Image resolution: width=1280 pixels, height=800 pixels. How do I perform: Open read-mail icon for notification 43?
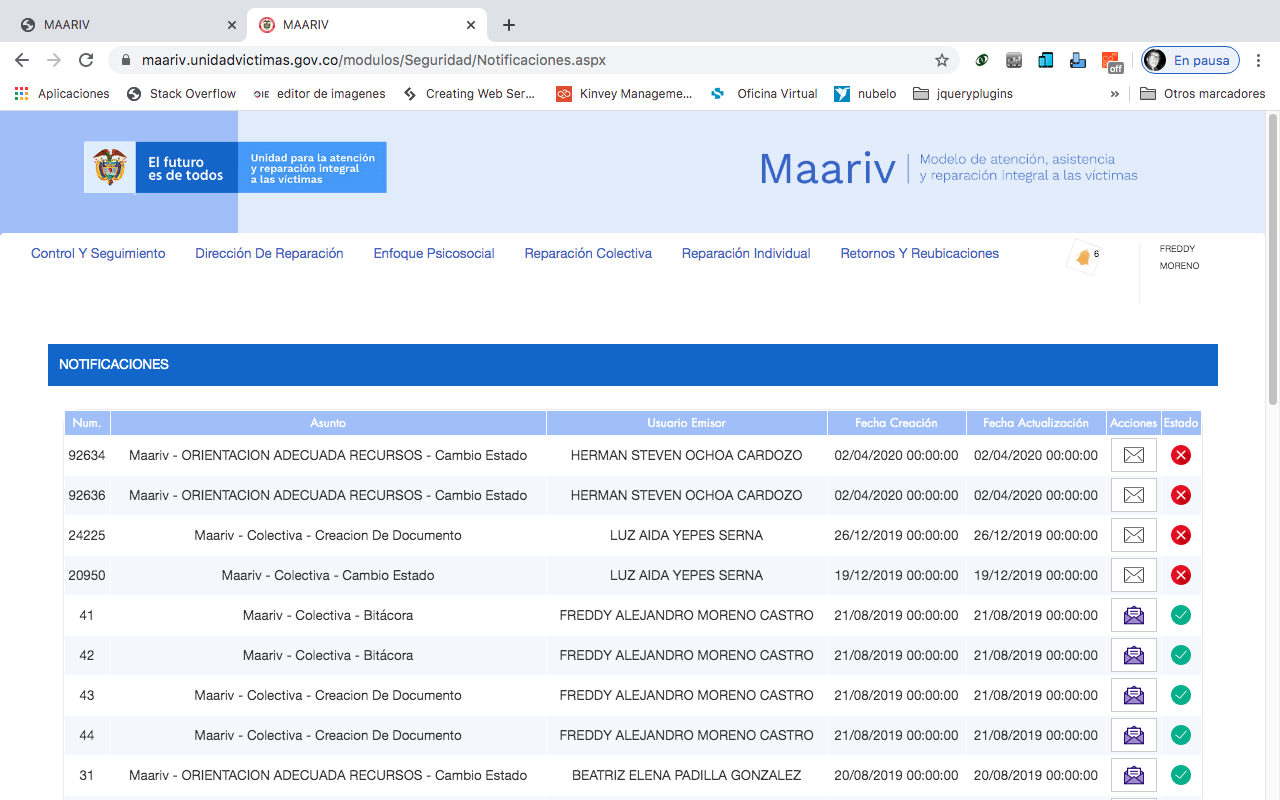pyautogui.click(x=1134, y=695)
